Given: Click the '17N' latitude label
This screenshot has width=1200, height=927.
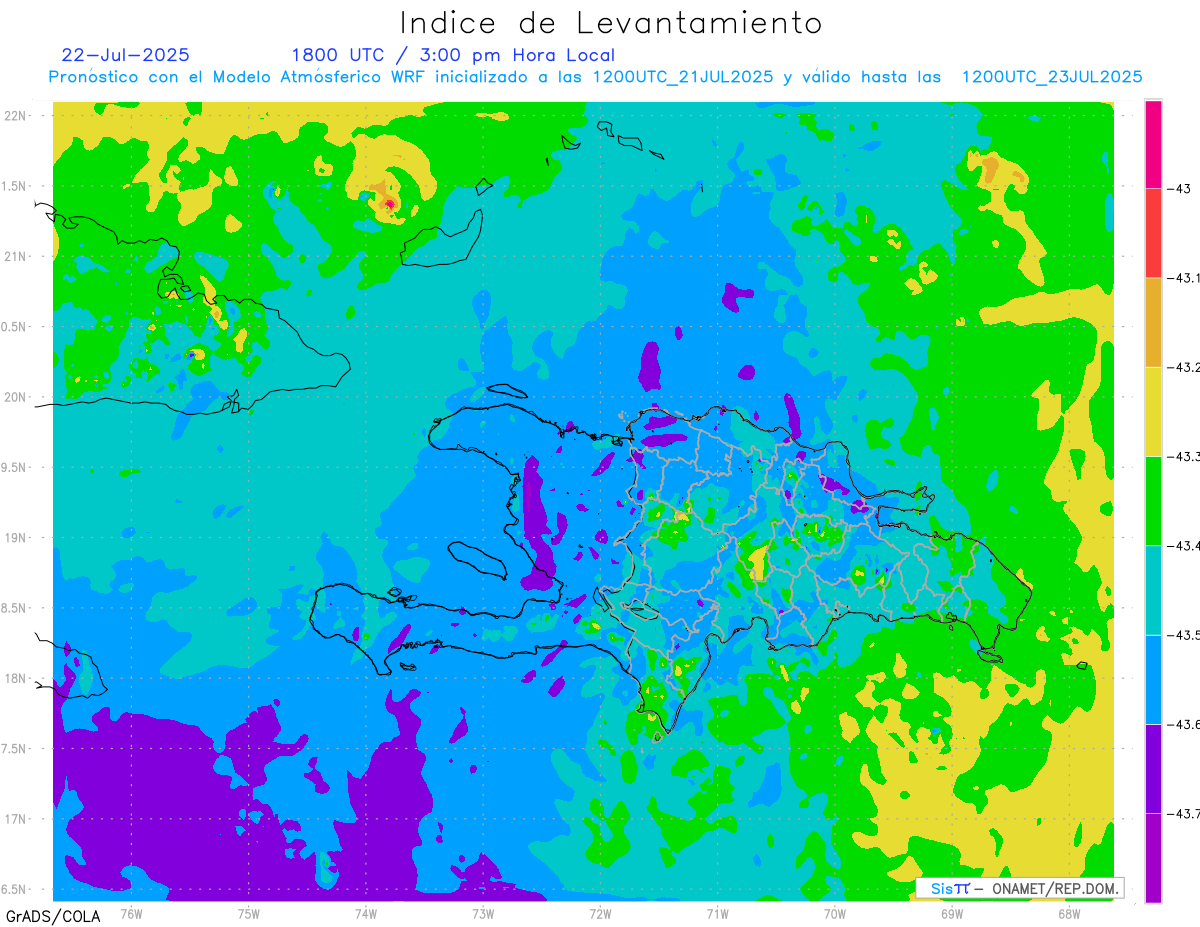Looking at the screenshot, I should [15, 819].
